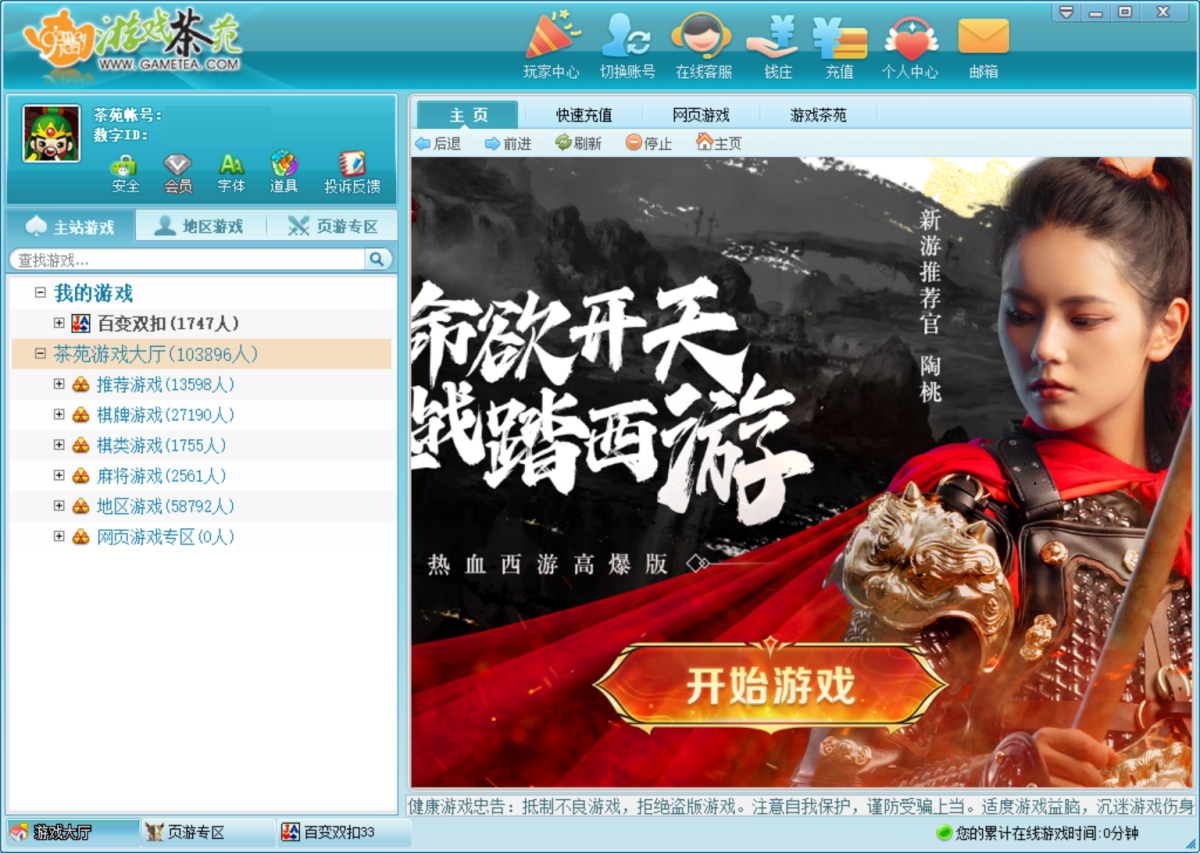Switch to the 快速充值 tab
1200x853 pixels.
click(584, 115)
